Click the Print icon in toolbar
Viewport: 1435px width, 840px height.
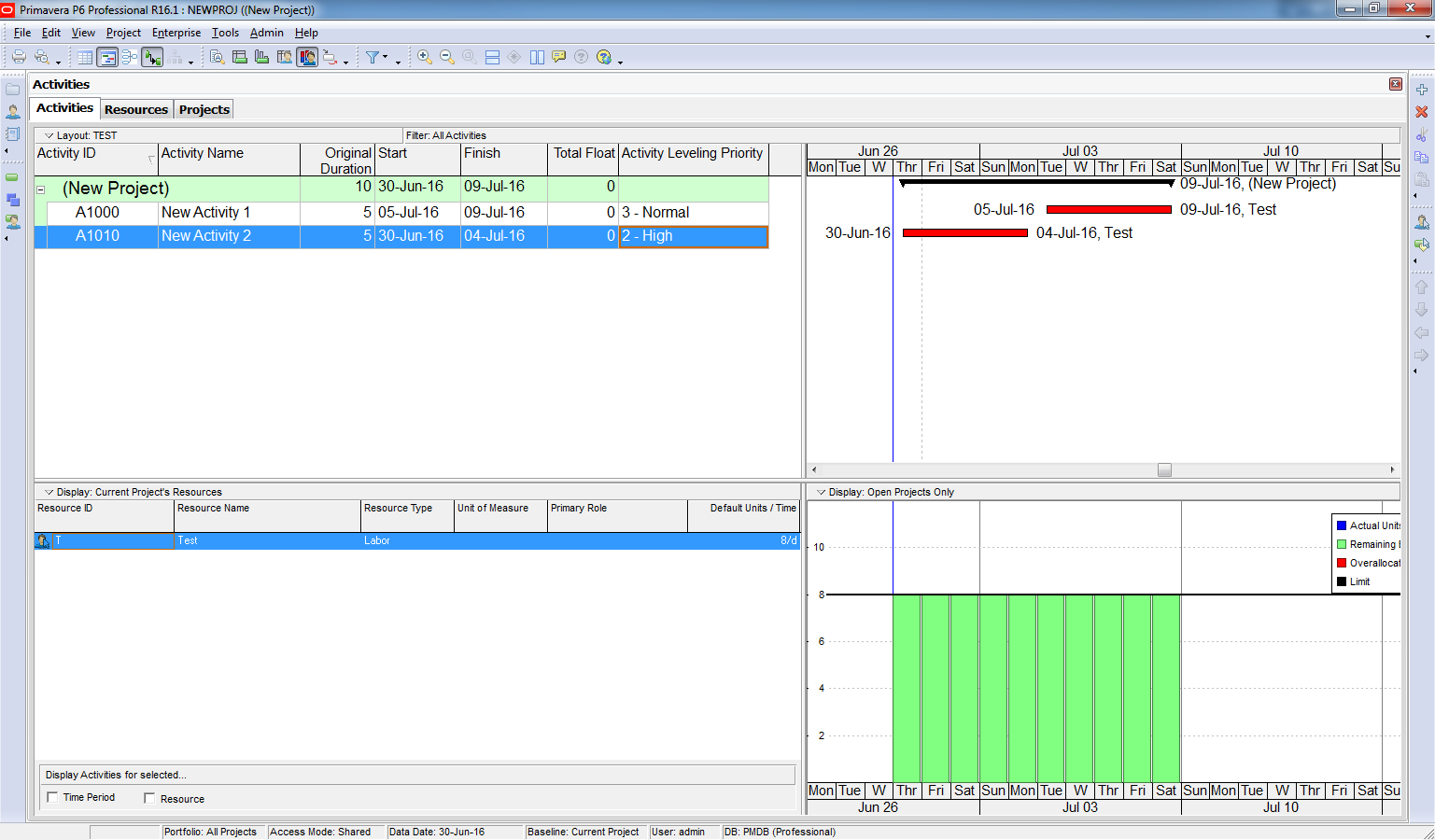pyautogui.click(x=19, y=57)
